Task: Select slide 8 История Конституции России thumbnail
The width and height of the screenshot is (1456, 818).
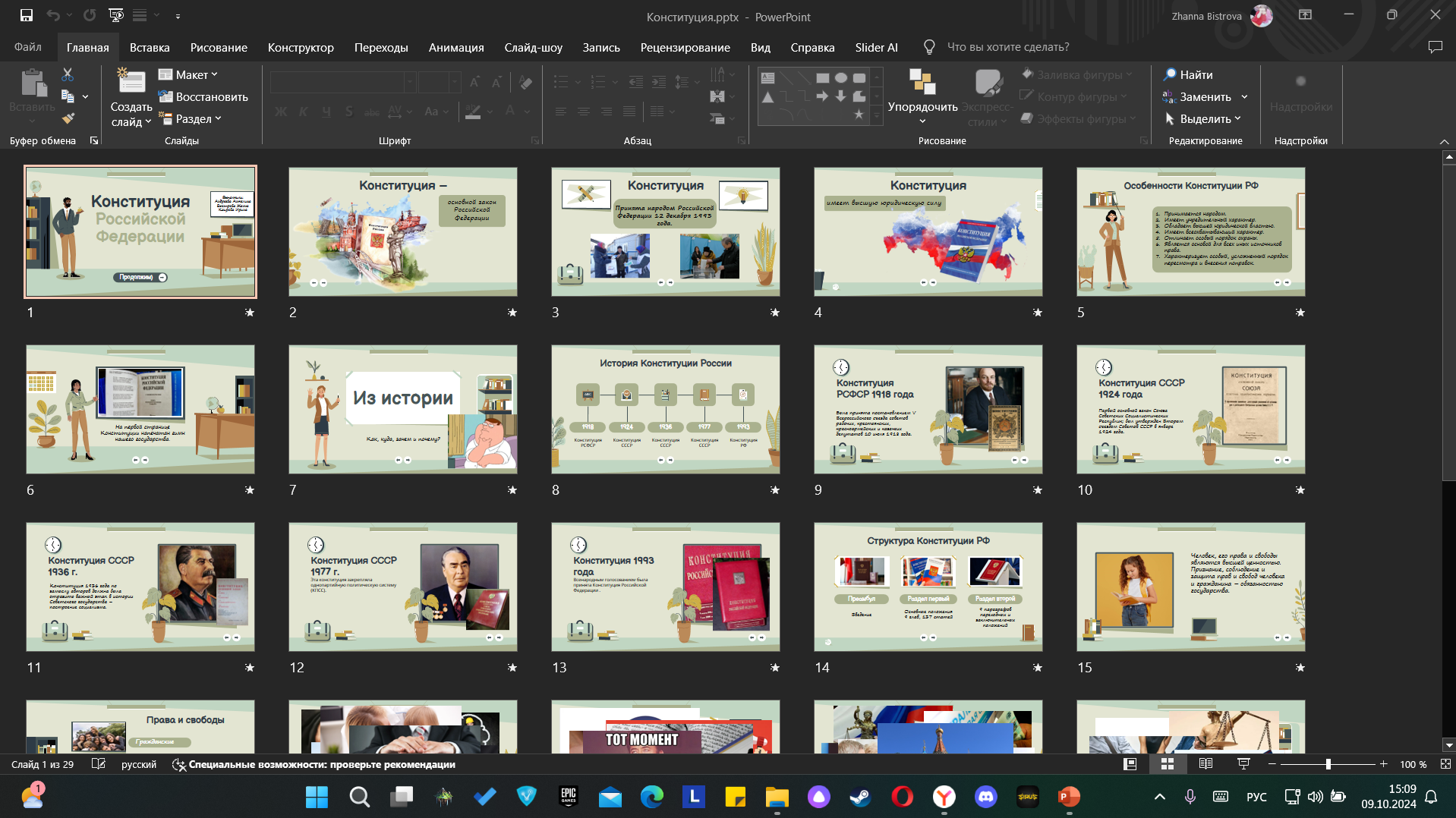Action: coord(666,410)
